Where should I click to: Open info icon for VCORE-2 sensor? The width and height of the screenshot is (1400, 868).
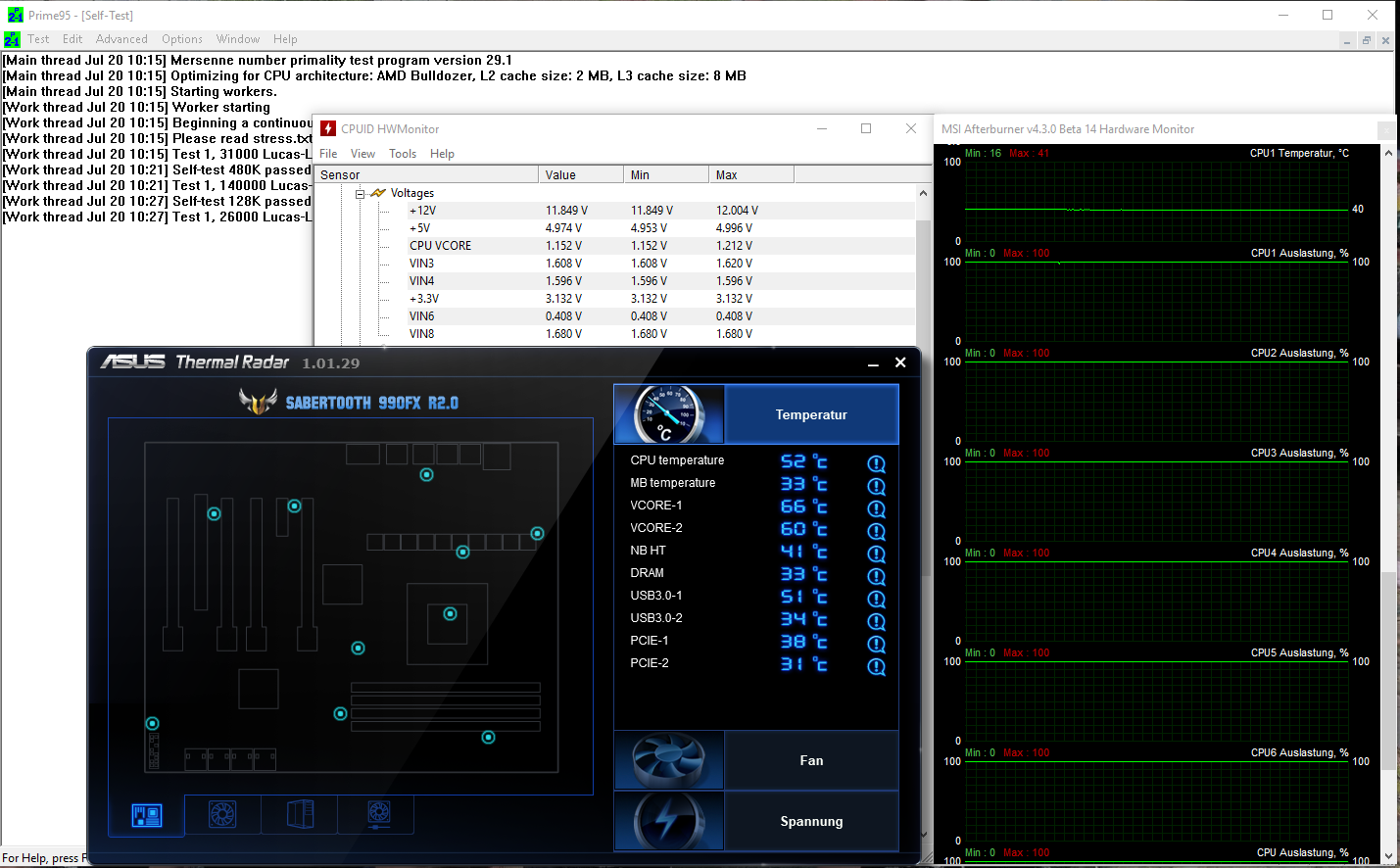(x=877, y=531)
